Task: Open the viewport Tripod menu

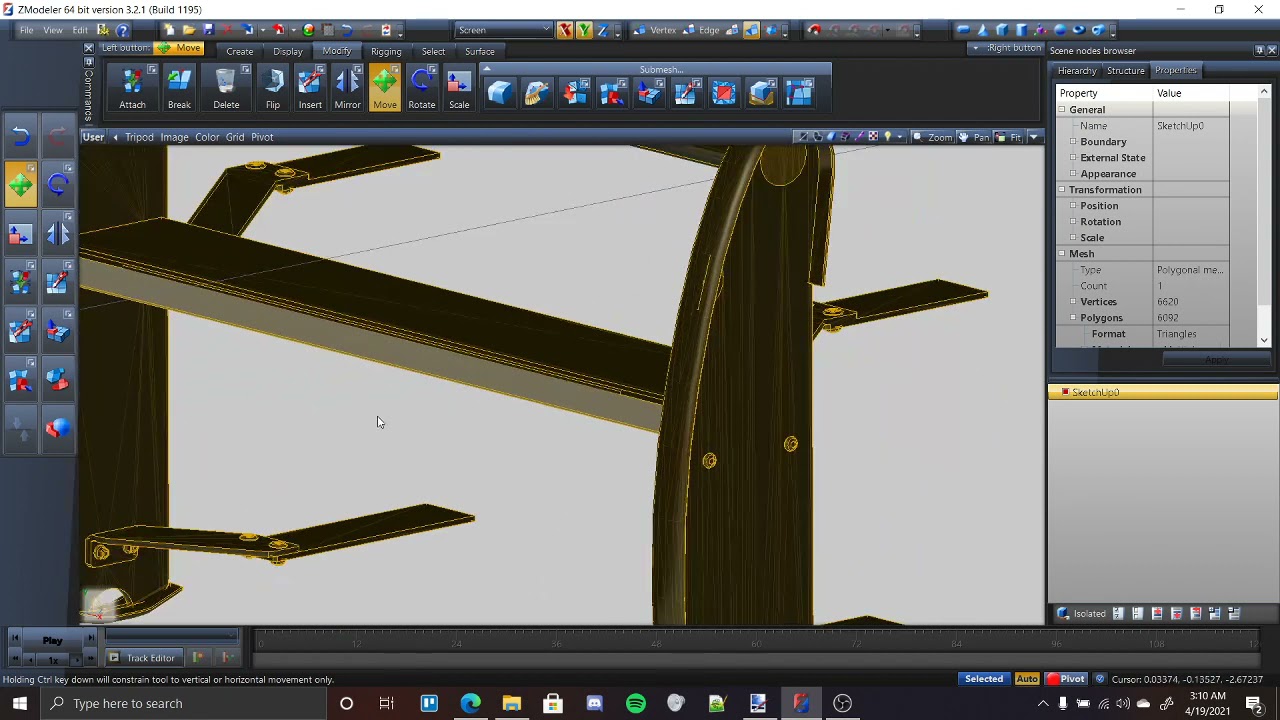Action: click(x=139, y=137)
